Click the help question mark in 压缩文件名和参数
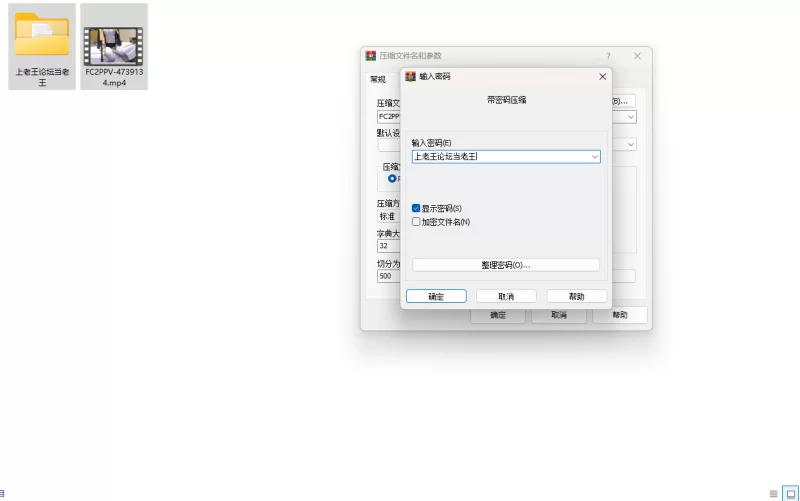The image size is (800, 501). (608, 56)
